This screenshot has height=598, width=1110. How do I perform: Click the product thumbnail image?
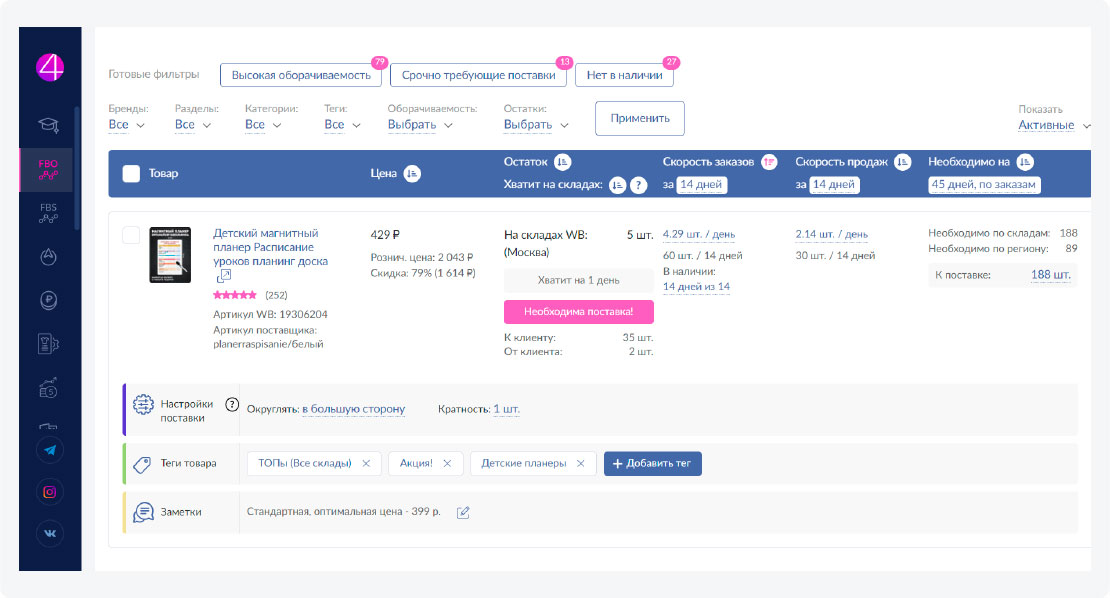[170, 254]
